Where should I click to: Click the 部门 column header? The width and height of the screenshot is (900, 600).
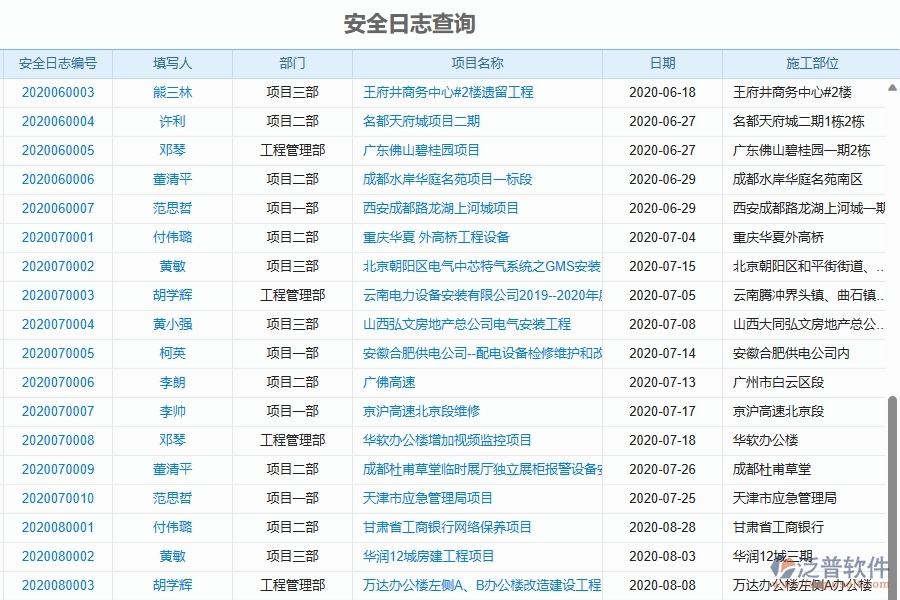point(292,63)
